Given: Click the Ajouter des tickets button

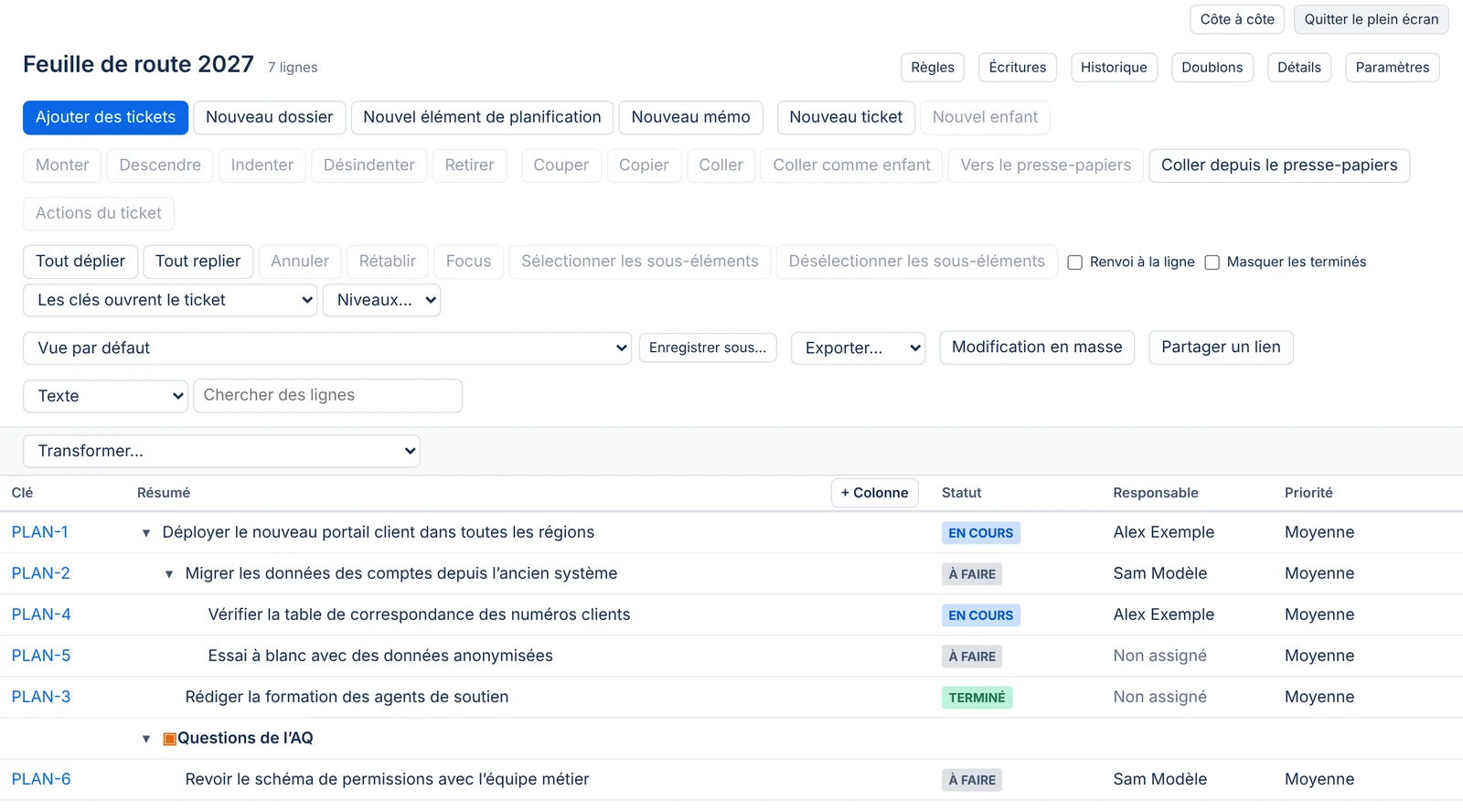Looking at the screenshot, I should (x=105, y=117).
